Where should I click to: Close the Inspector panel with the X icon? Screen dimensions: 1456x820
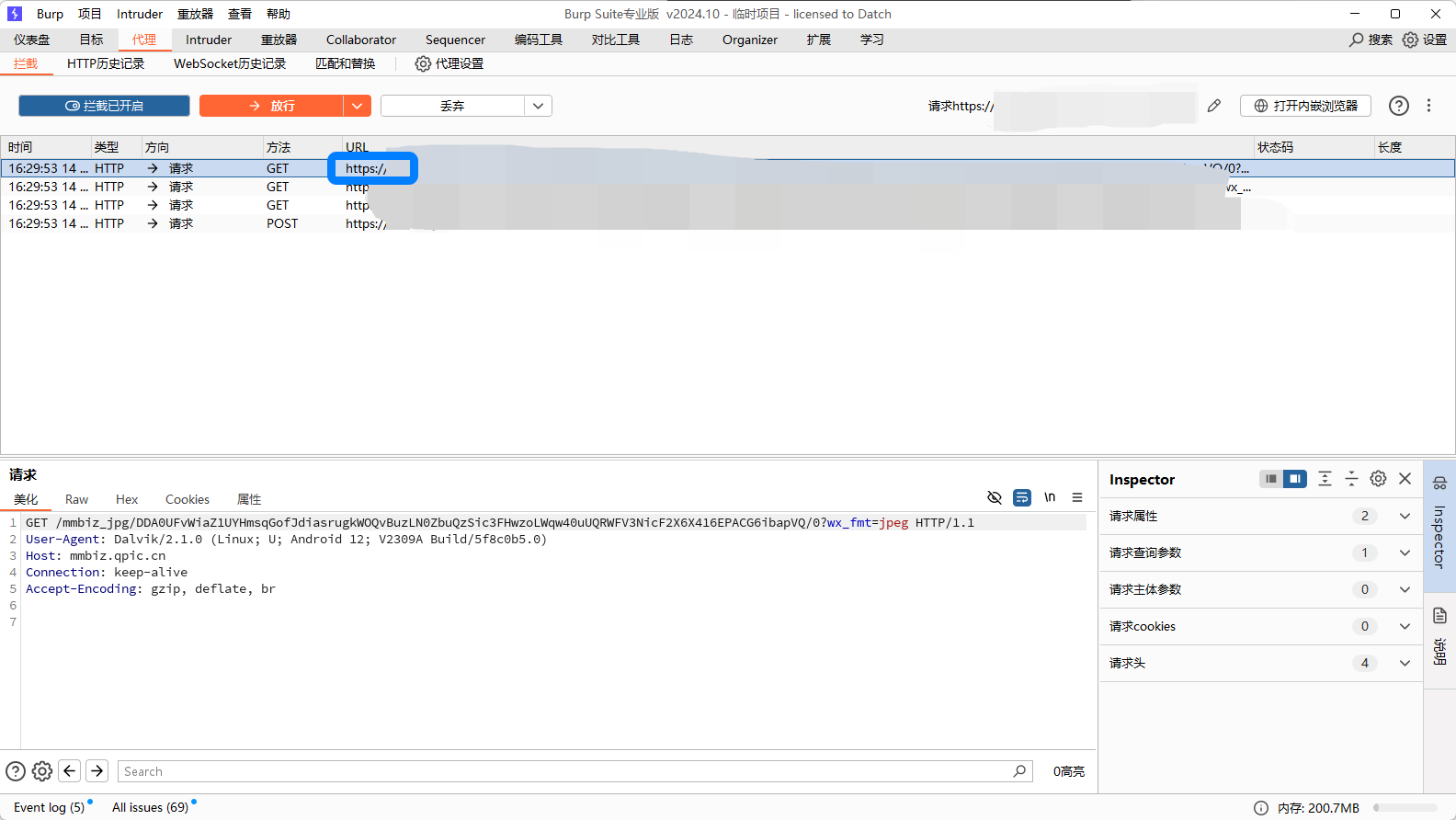click(x=1405, y=479)
